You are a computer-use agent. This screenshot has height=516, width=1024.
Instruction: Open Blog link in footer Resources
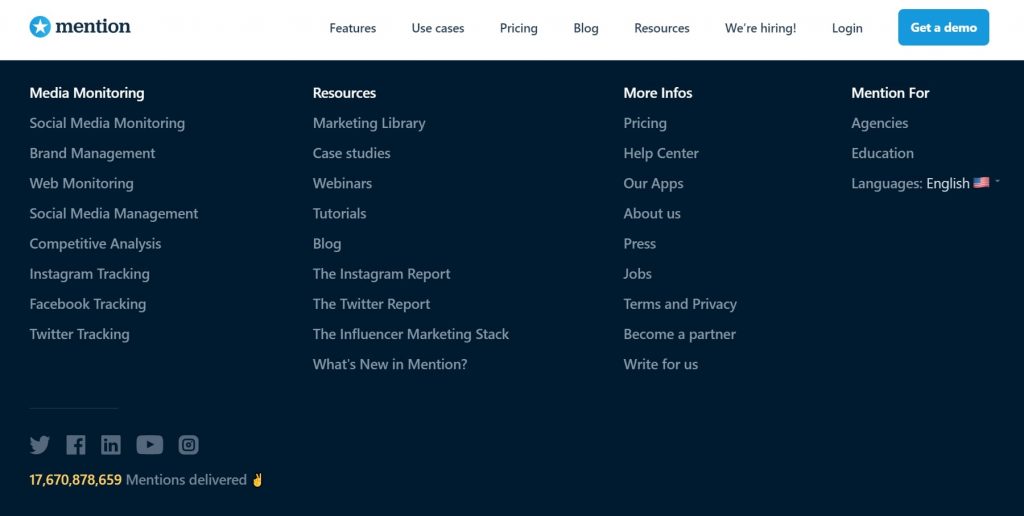point(327,244)
